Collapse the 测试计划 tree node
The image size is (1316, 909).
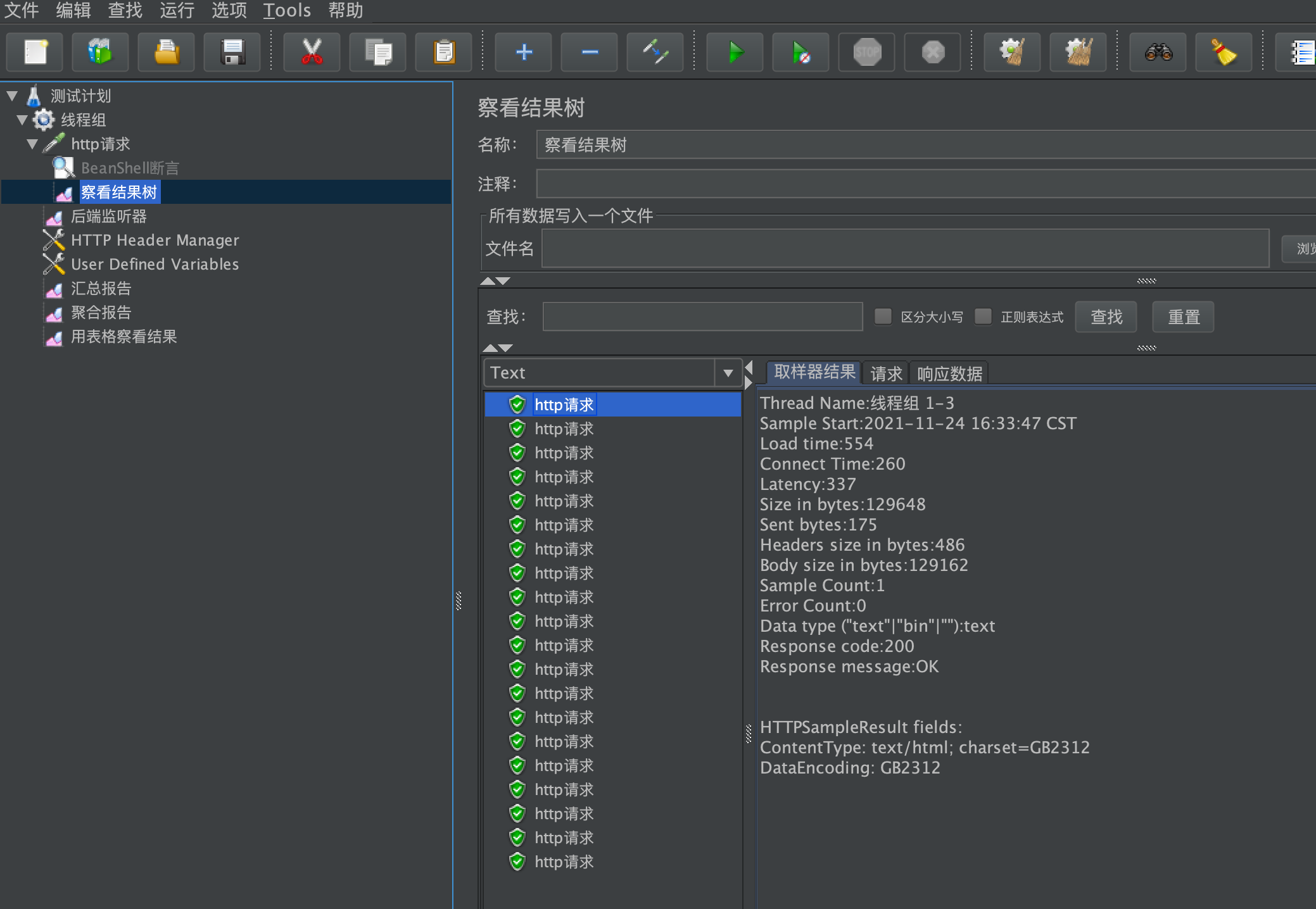point(12,96)
